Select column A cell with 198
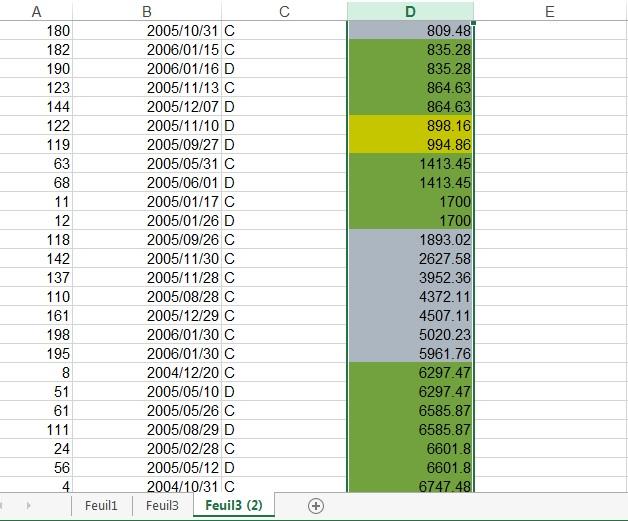This screenshot has height=521, width=628. [36, 334]
